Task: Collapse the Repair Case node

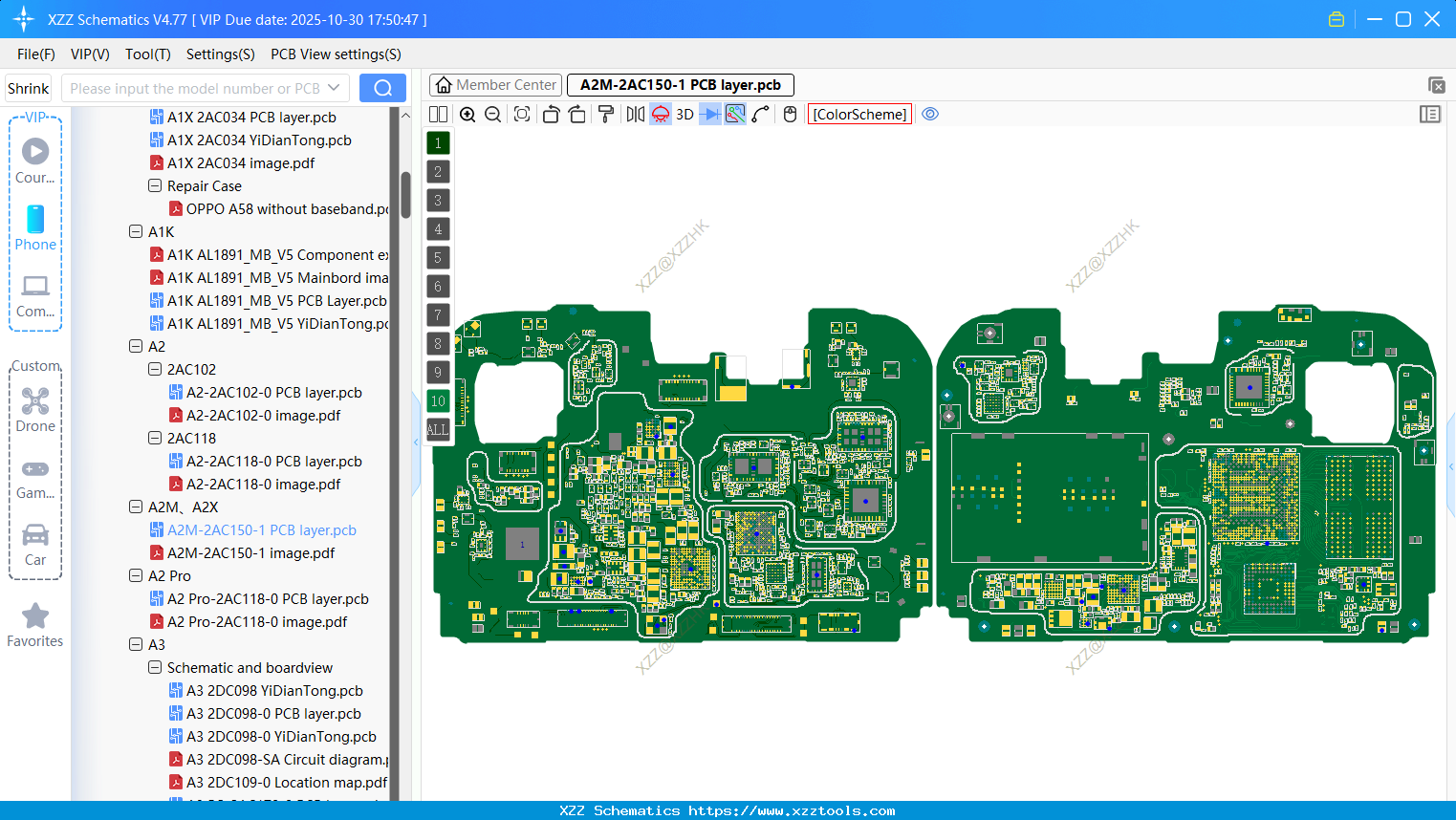Action: point(154,185)
